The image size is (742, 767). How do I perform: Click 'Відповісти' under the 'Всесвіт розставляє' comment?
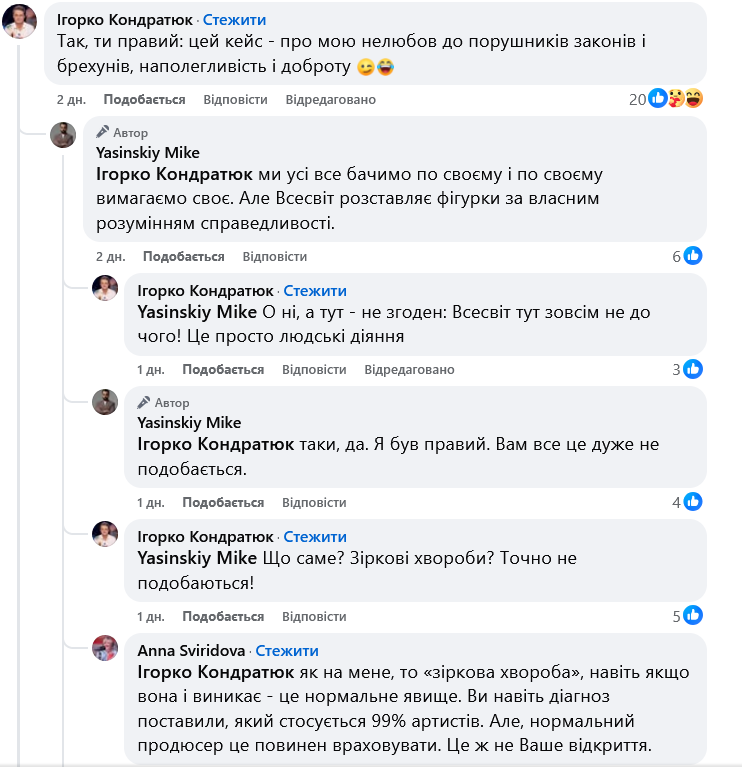tap(275, 256)
